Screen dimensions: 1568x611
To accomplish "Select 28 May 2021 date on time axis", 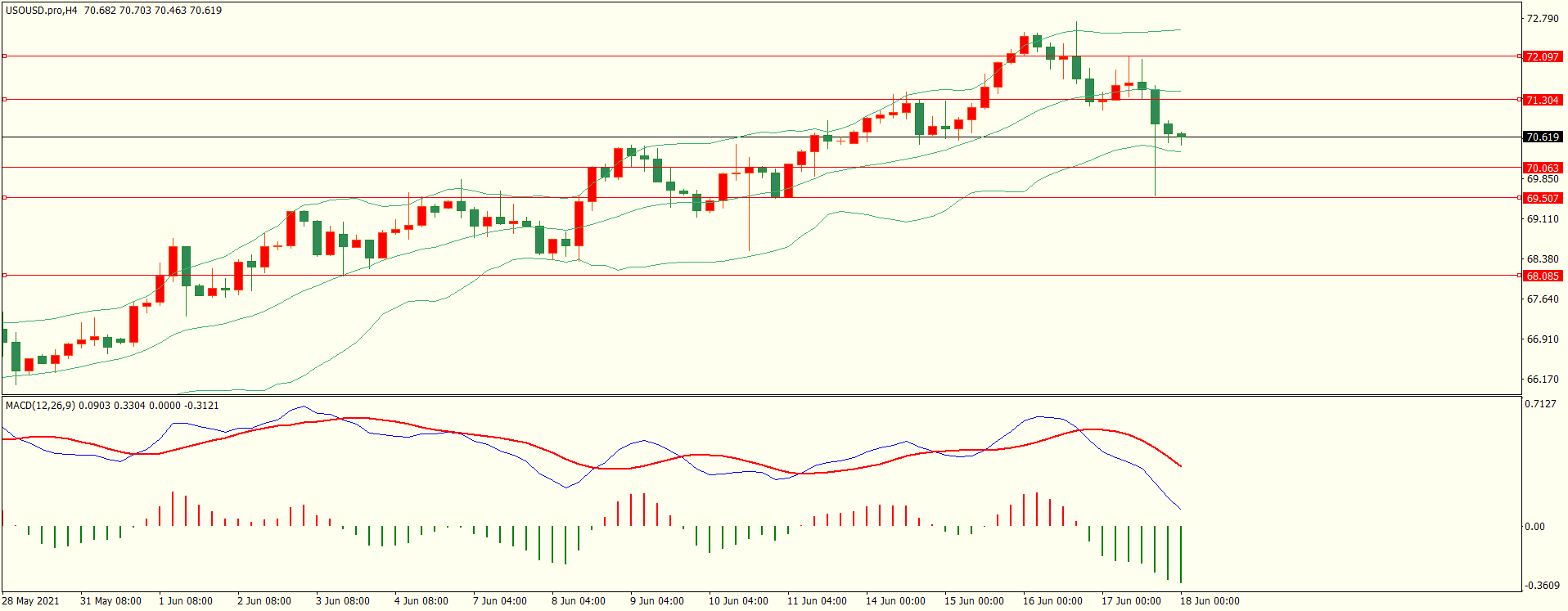I will pos(30,601).
